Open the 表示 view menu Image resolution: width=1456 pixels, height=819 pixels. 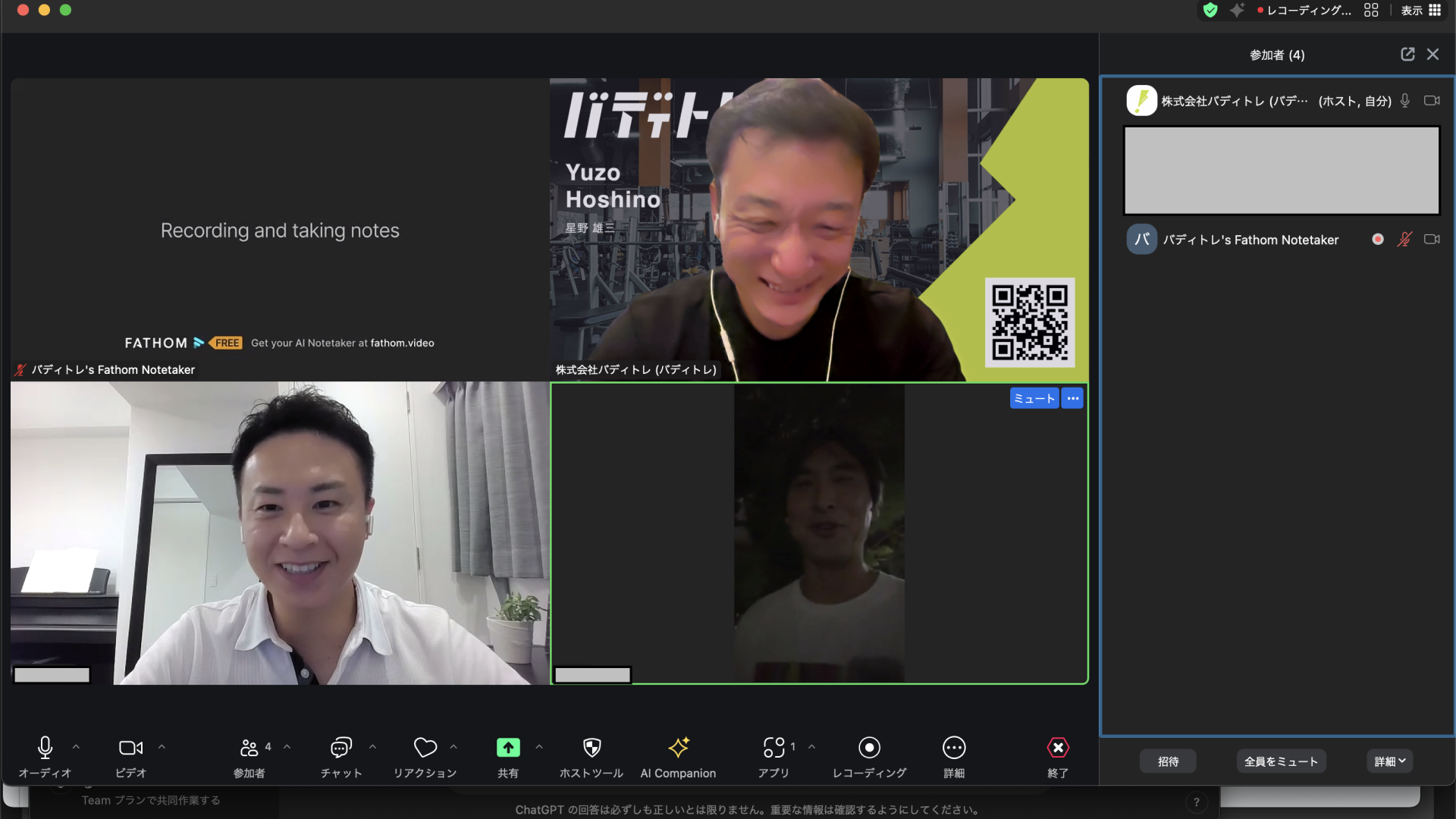click(1420, 10)
